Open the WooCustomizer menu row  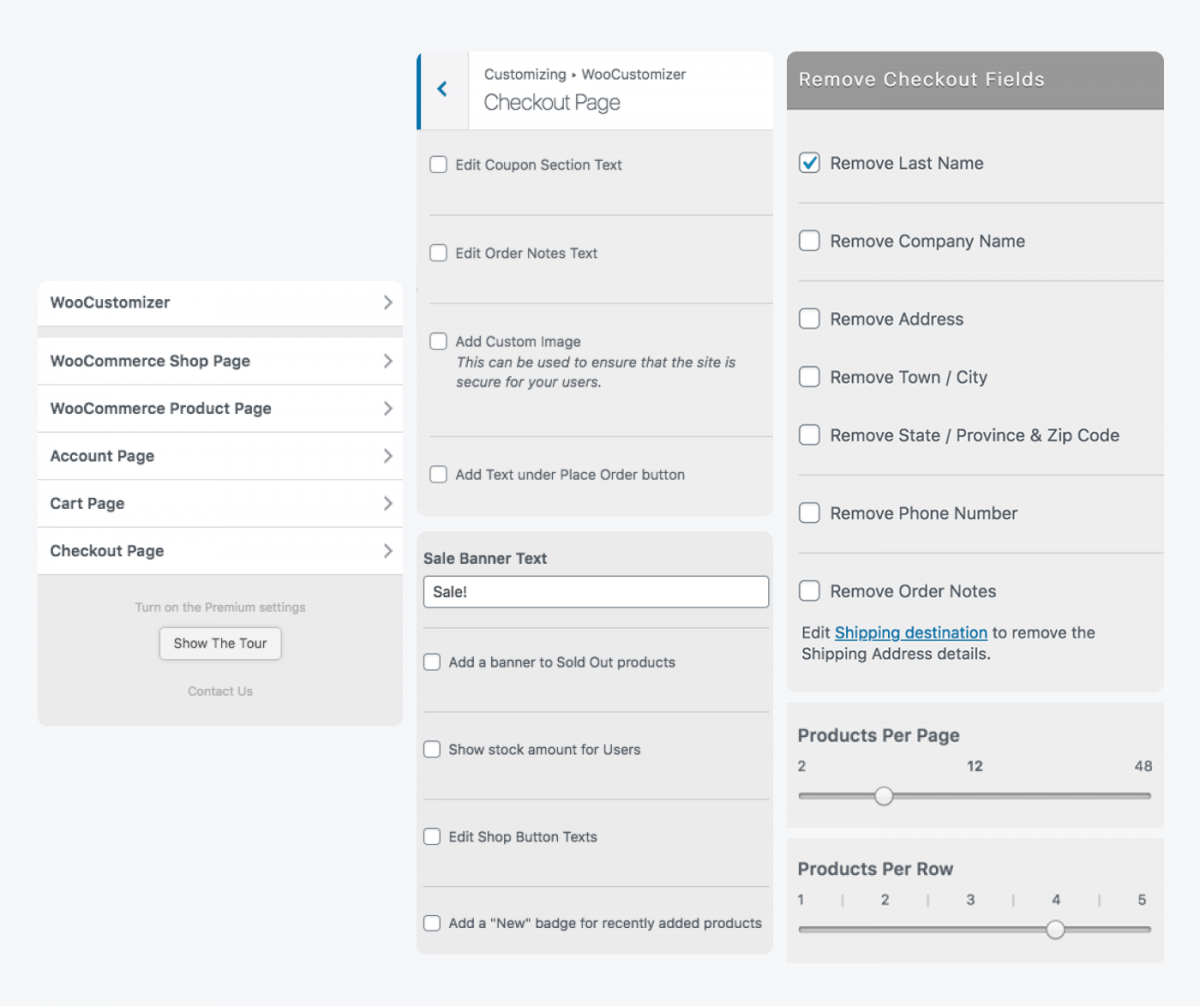[x=220, y=303]
